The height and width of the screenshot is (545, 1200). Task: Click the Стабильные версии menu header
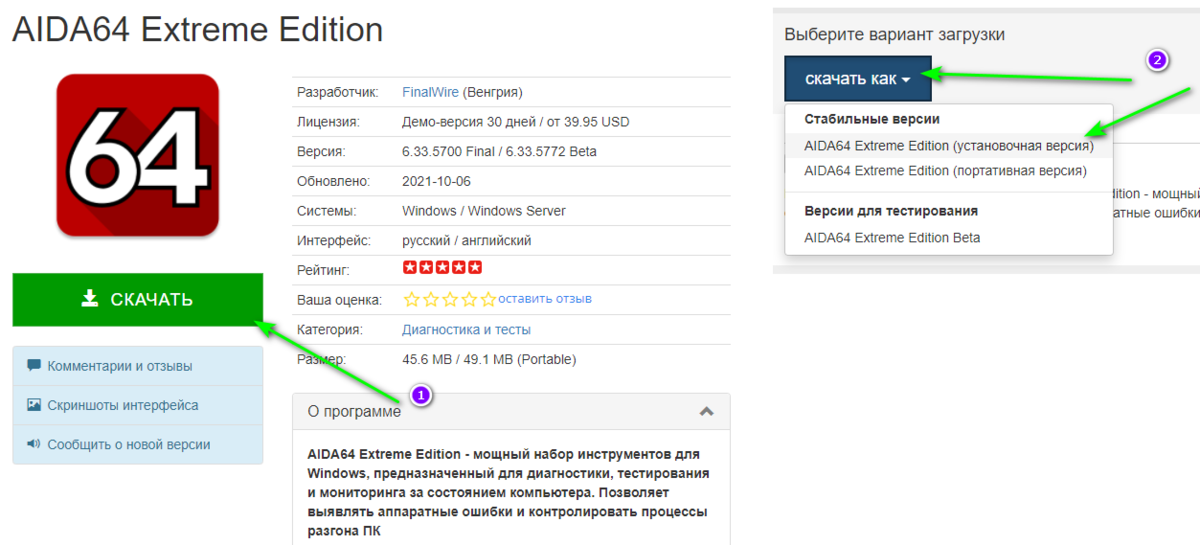pyautogui.click(x=872, y=119)
